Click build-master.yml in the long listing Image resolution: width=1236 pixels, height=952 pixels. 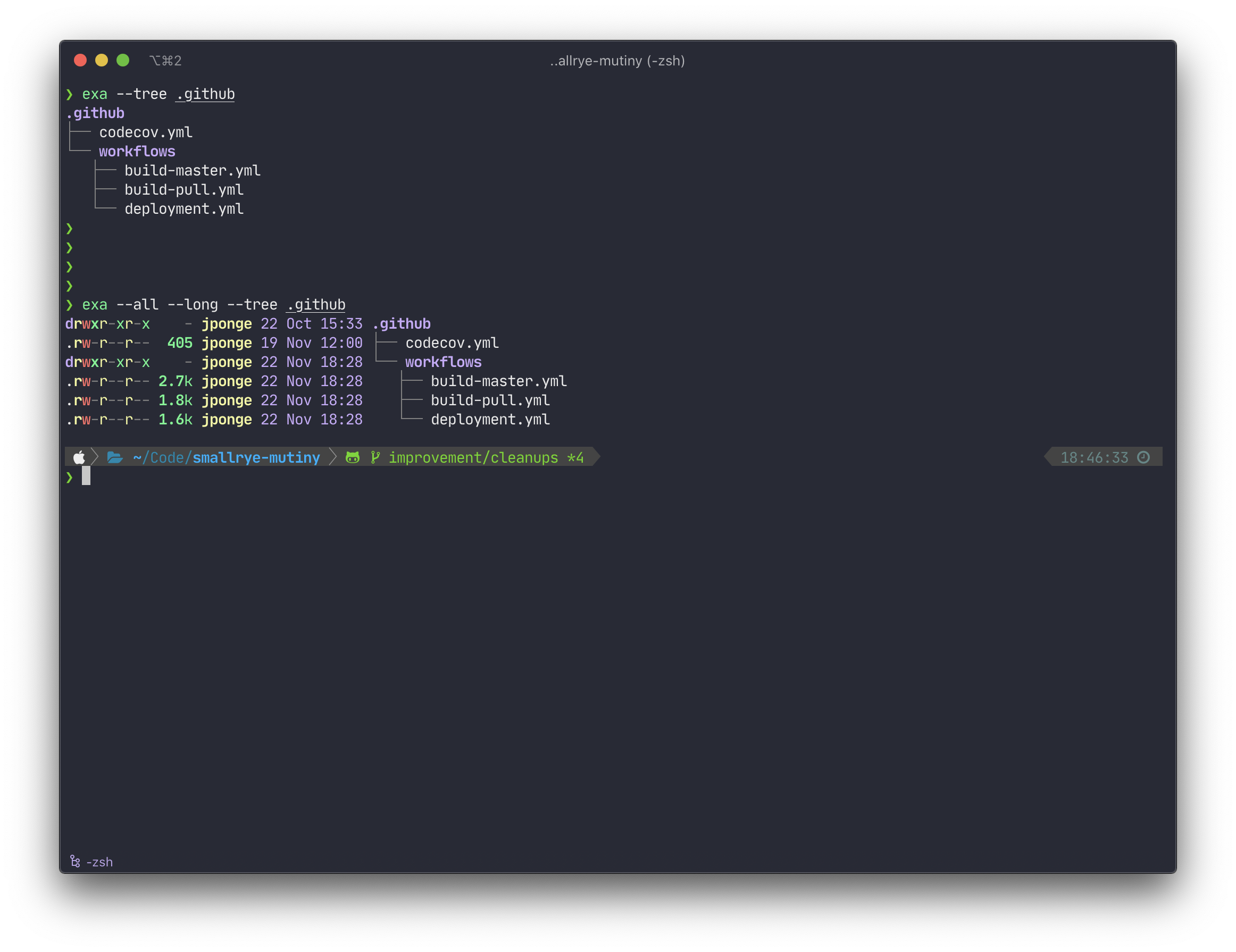coord(498,381)
